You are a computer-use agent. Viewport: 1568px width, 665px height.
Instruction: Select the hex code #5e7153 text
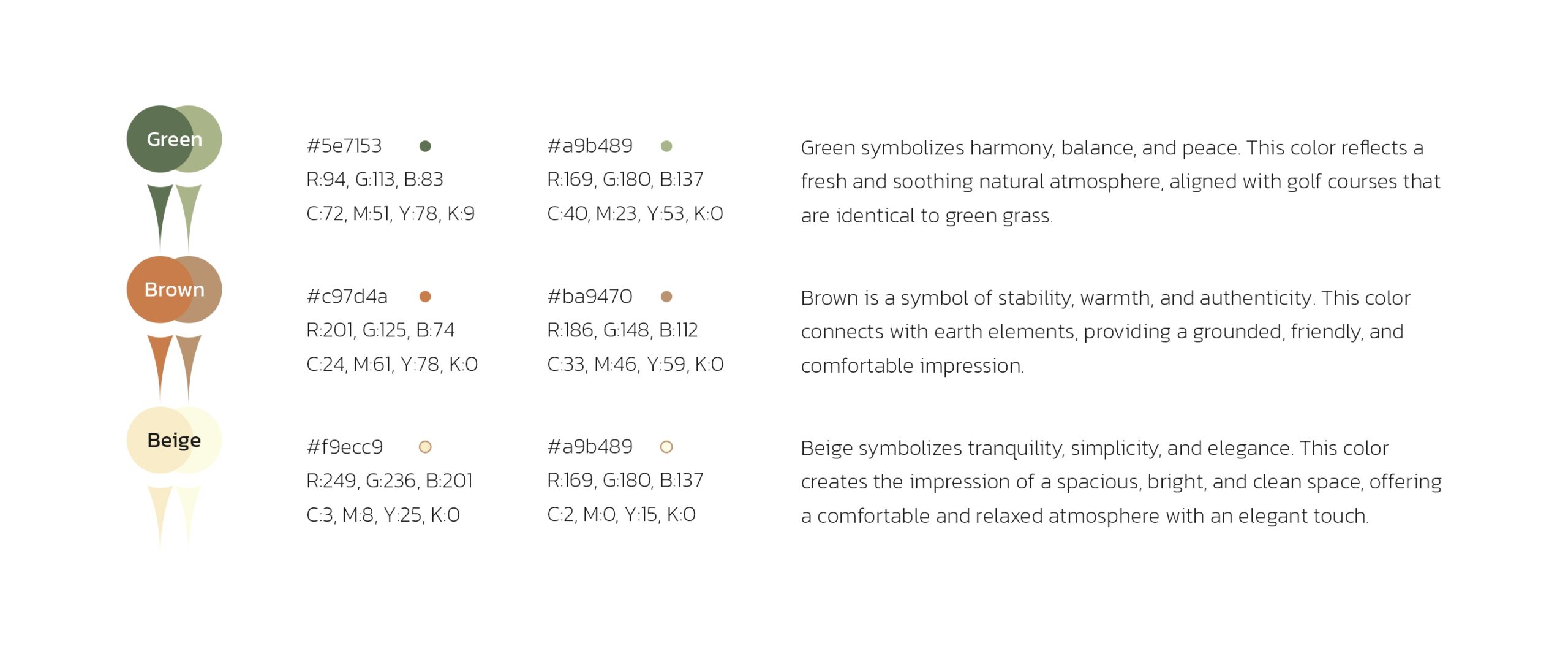344,146
